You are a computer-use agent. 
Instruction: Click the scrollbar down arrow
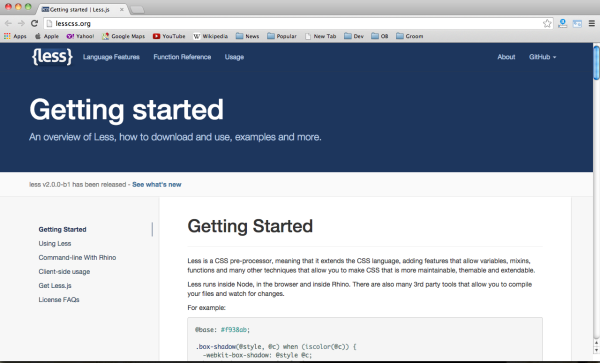pos(596,350)
